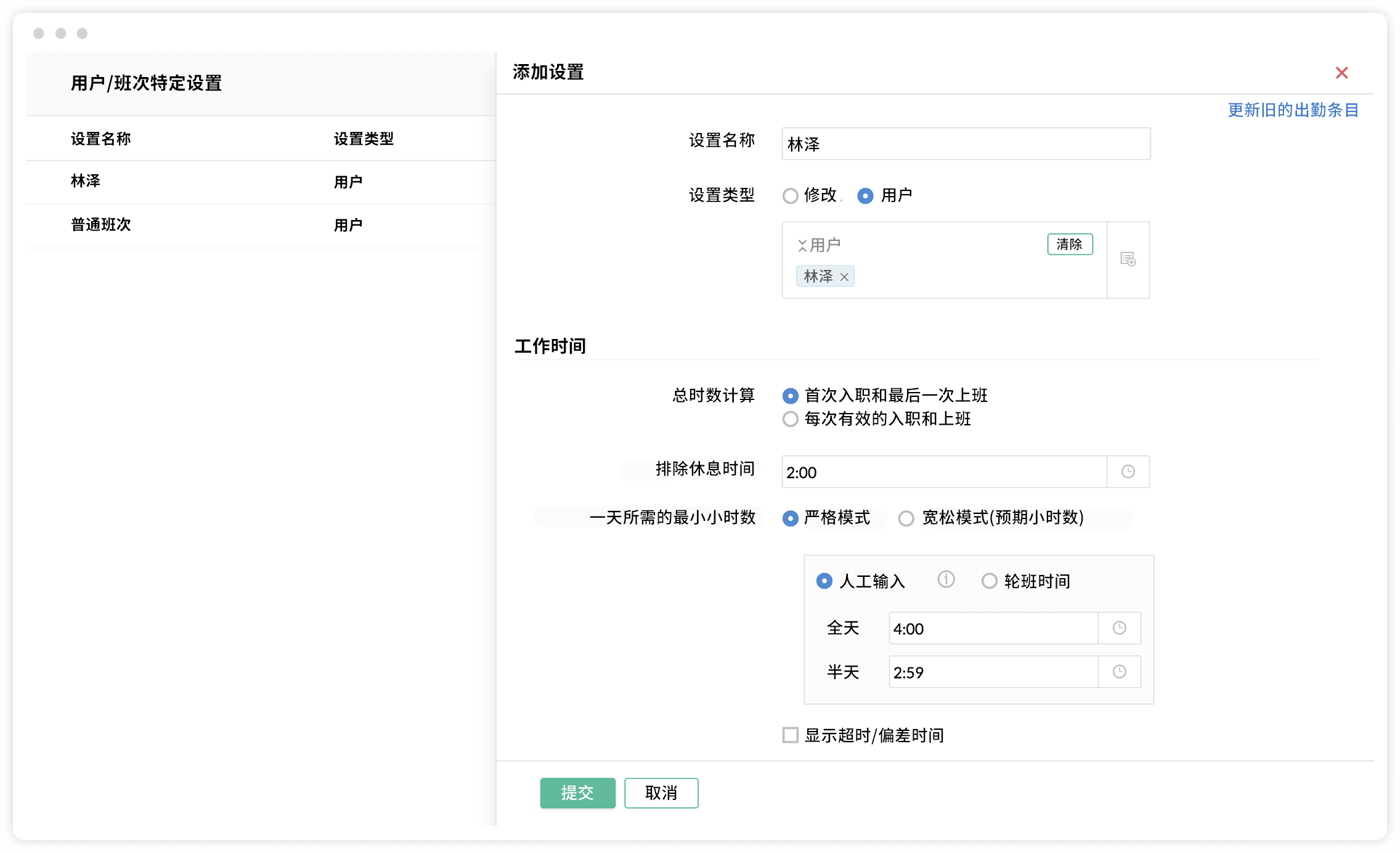The width and height of the screenshot is (1400, 853).
Task: Open the user picker list icon
Action: 1128,259
